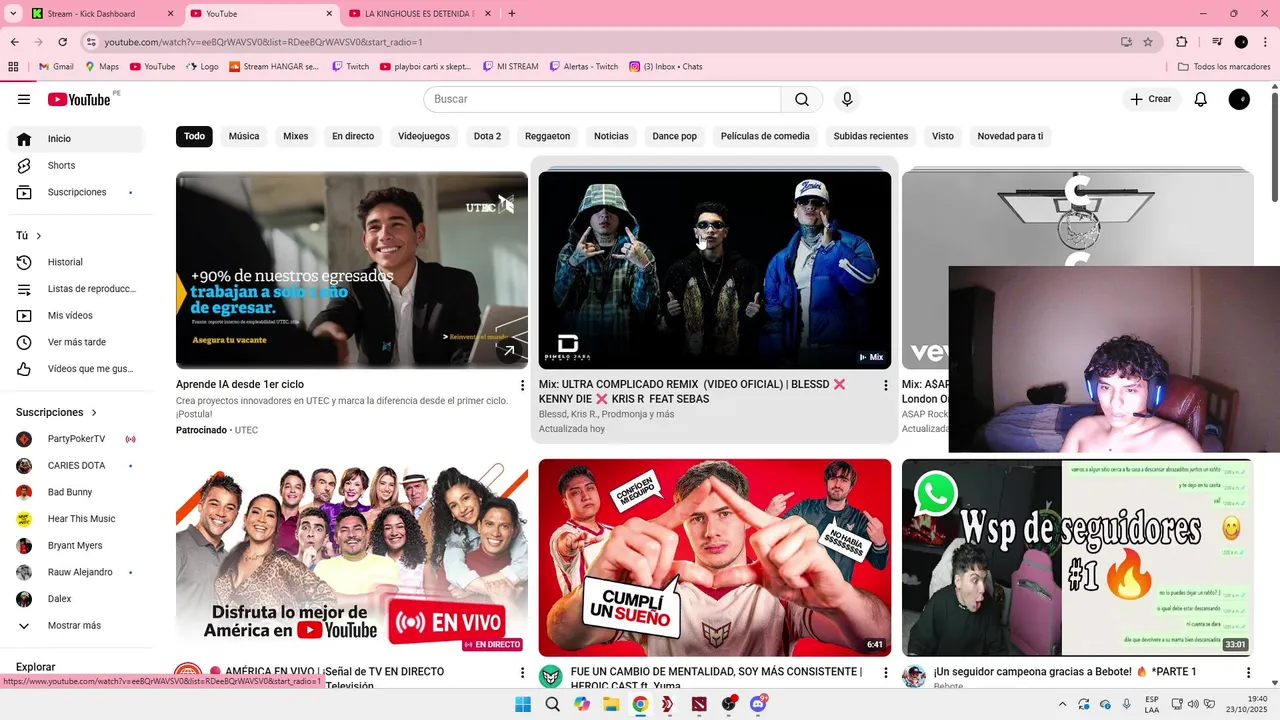This screenshot has width=1280, height=720.
Task: Open the Twitch bookmark
Action: (x=350, y=67)
